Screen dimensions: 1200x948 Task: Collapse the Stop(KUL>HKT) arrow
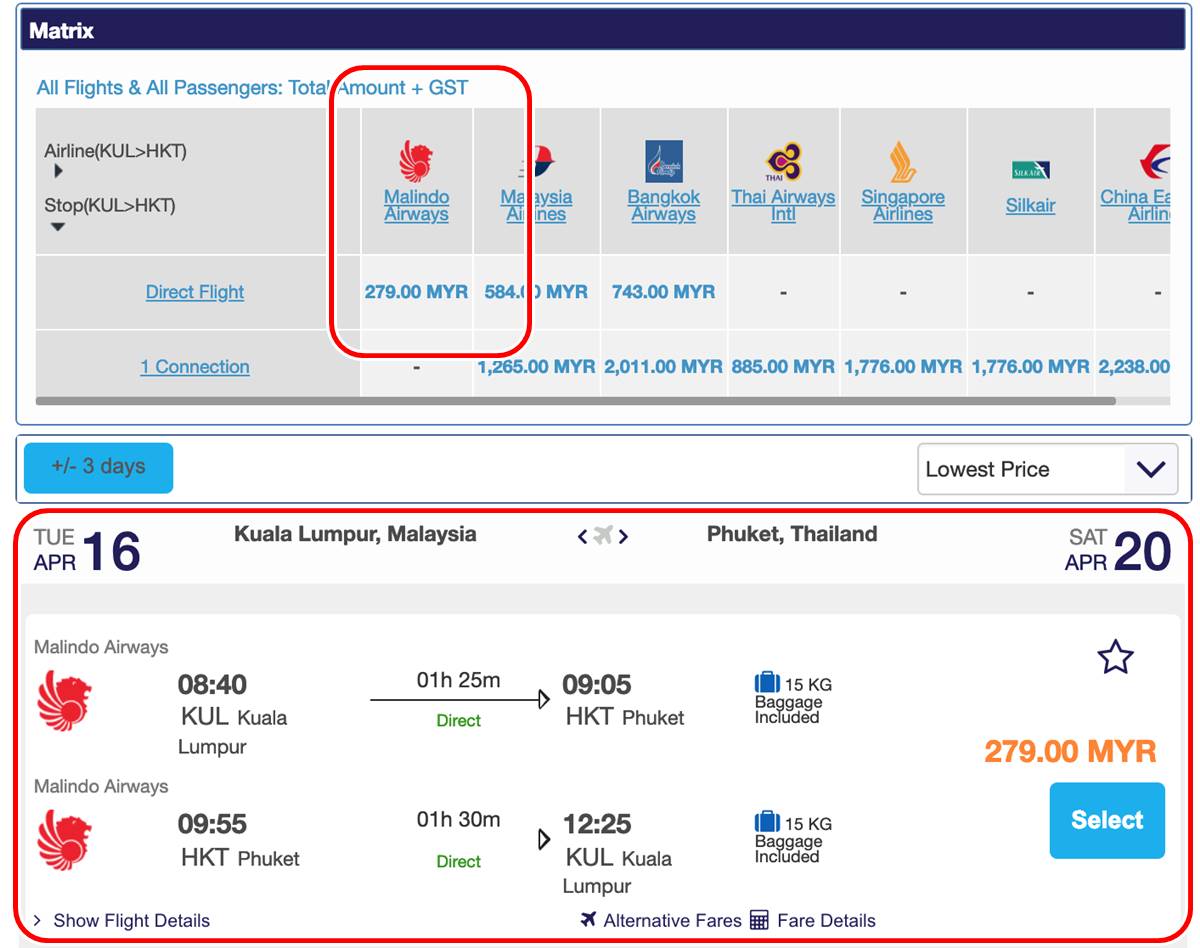coord(58,227)
